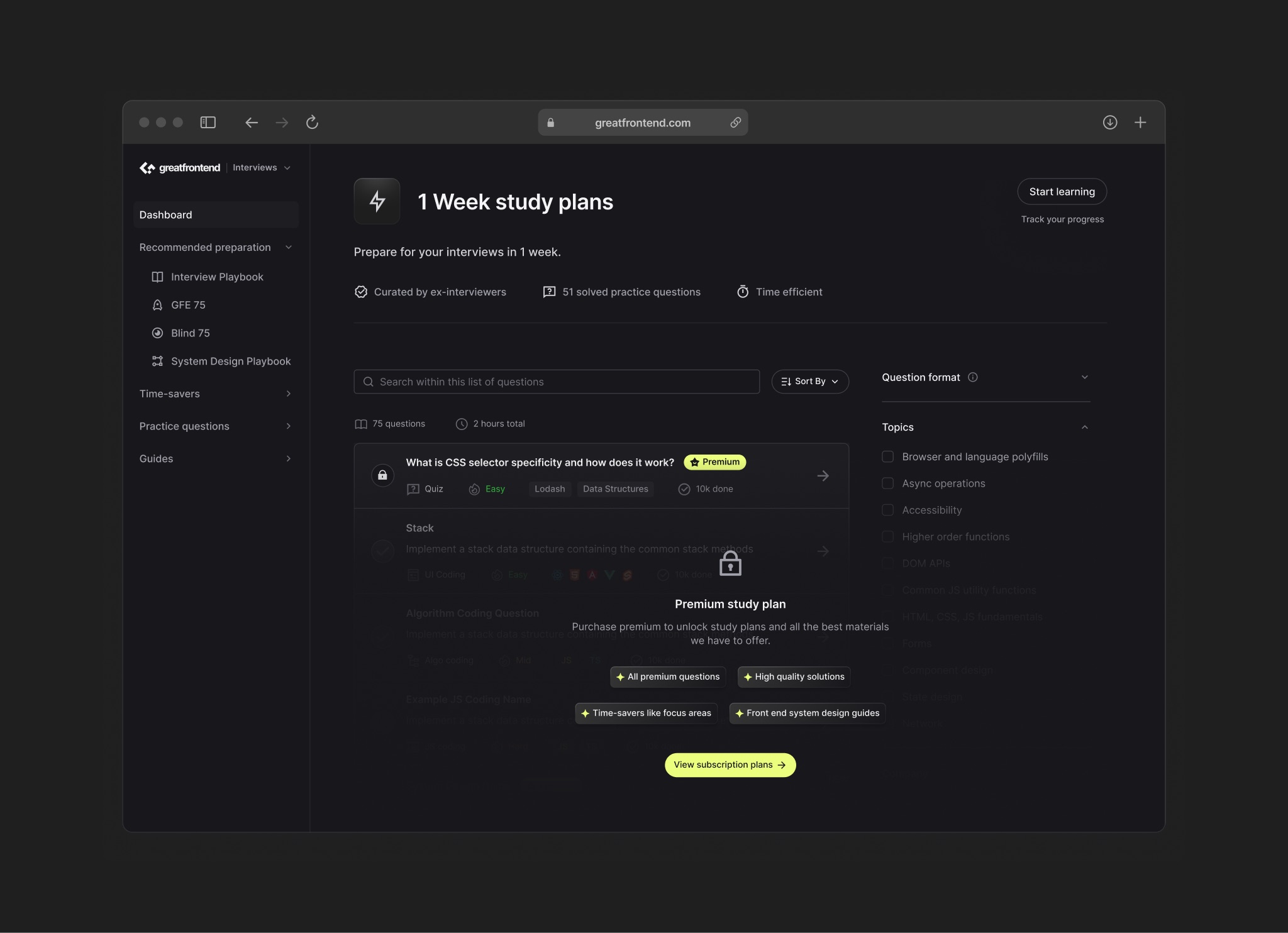The width and height of the screenshot is (1288, 933).
Task: Click the book icon beside 75 questions
Action: click(361, 424)
